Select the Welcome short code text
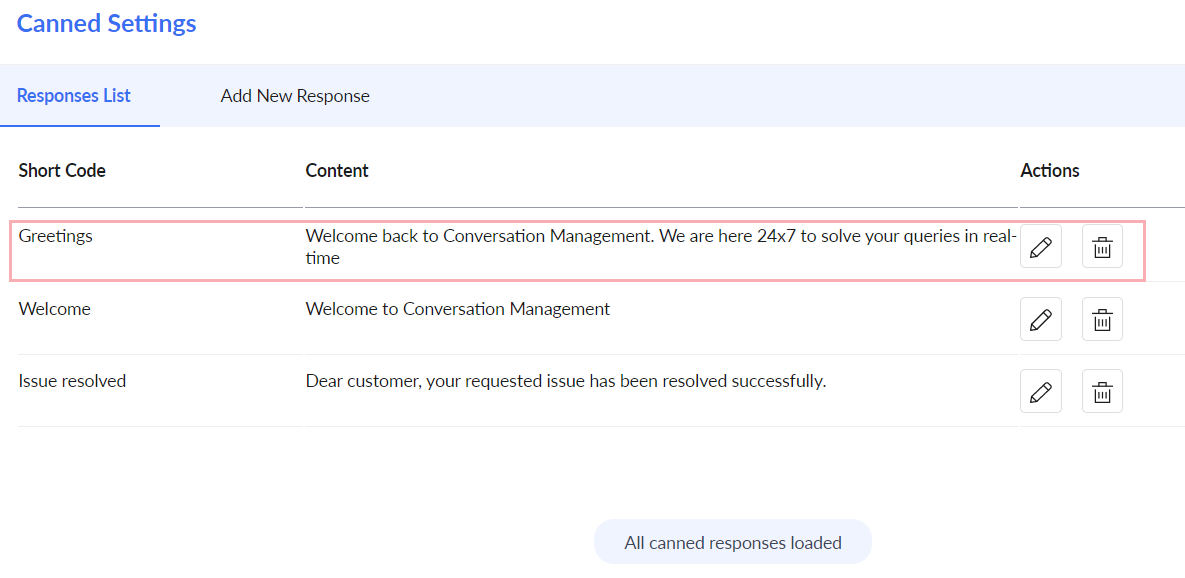The width and height of the screenshot is (1185, 578). [x=54, y=308]
